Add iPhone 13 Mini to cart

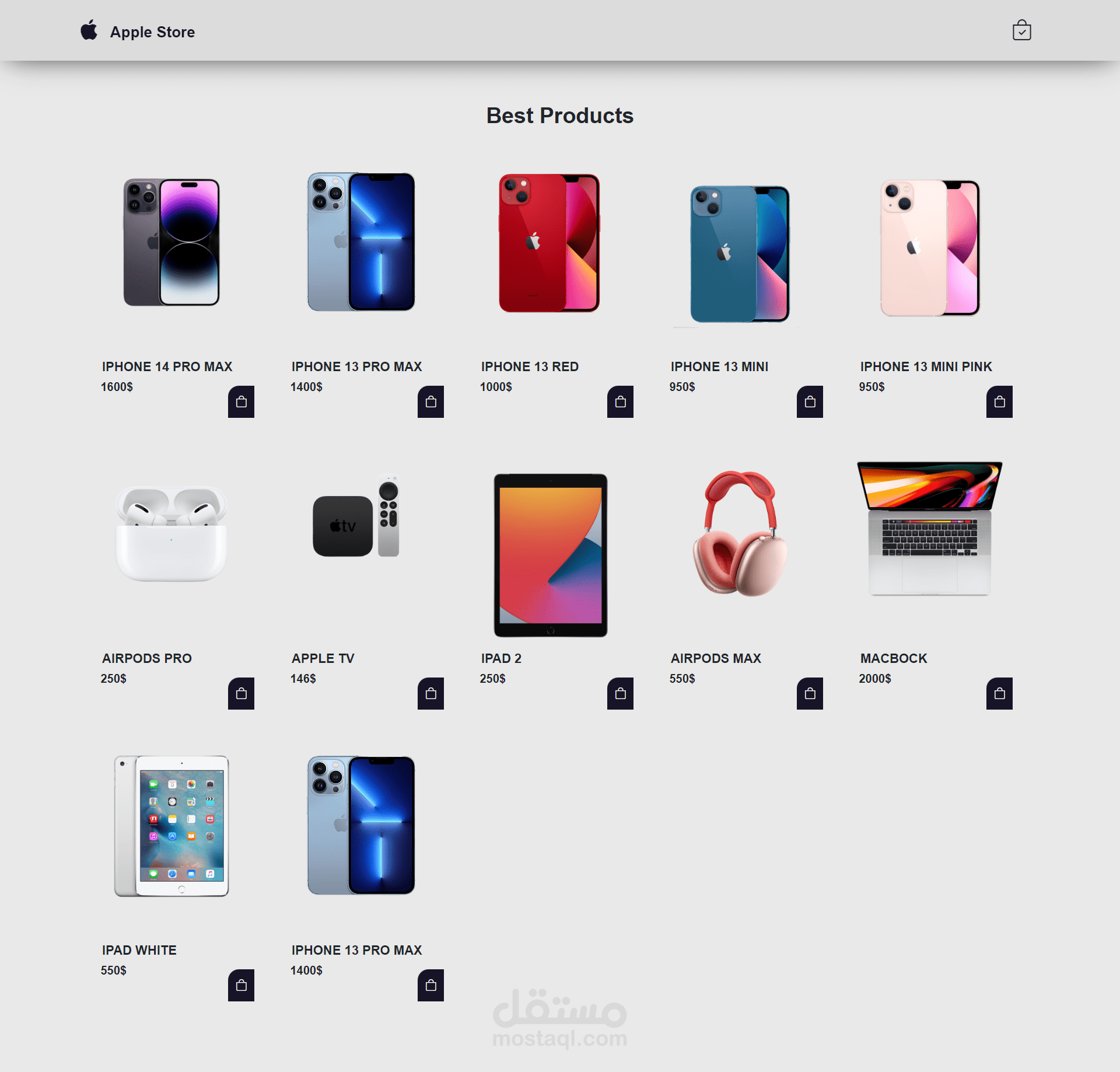tap(810, 401)
